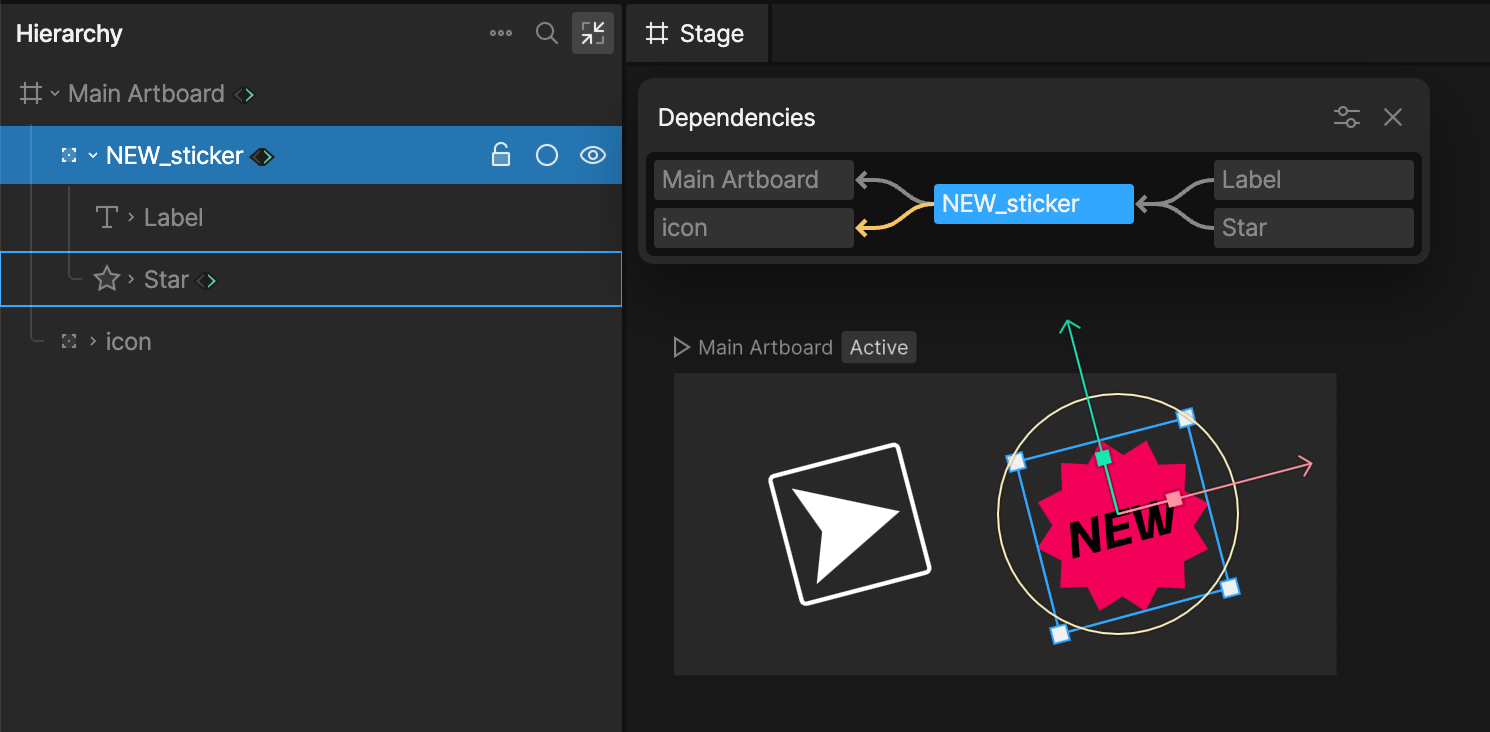Click the star shape icon of Star
1490x732 pixels.
click(107, 279)
